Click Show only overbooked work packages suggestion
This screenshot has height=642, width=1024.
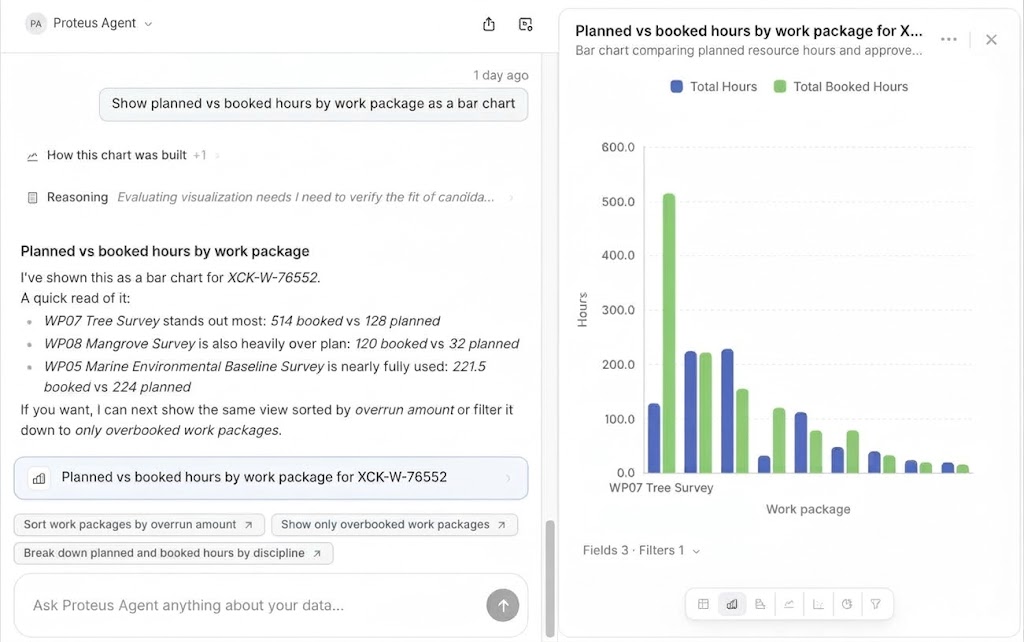394,524
